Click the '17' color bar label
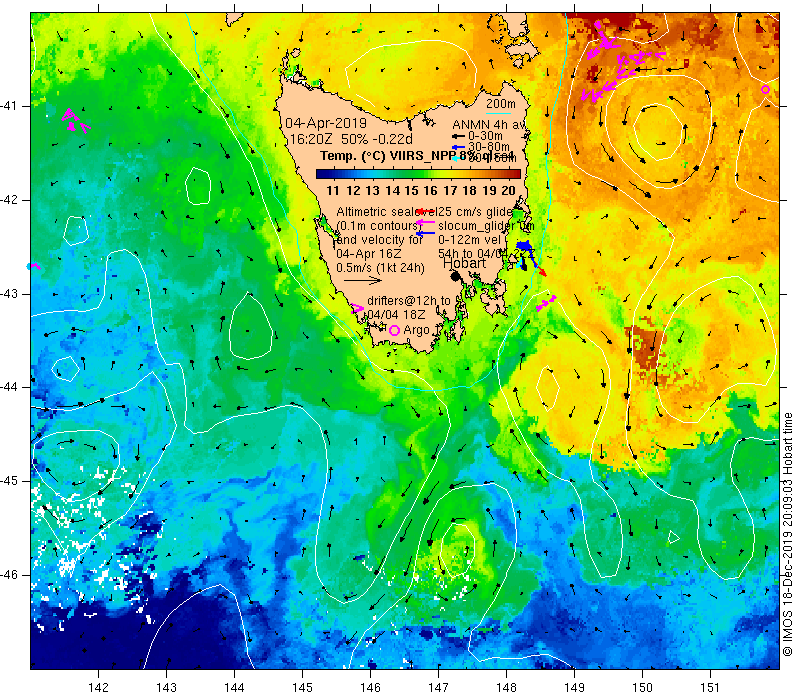The height and width of the screenshot is (700, 800). pos(450,191)
